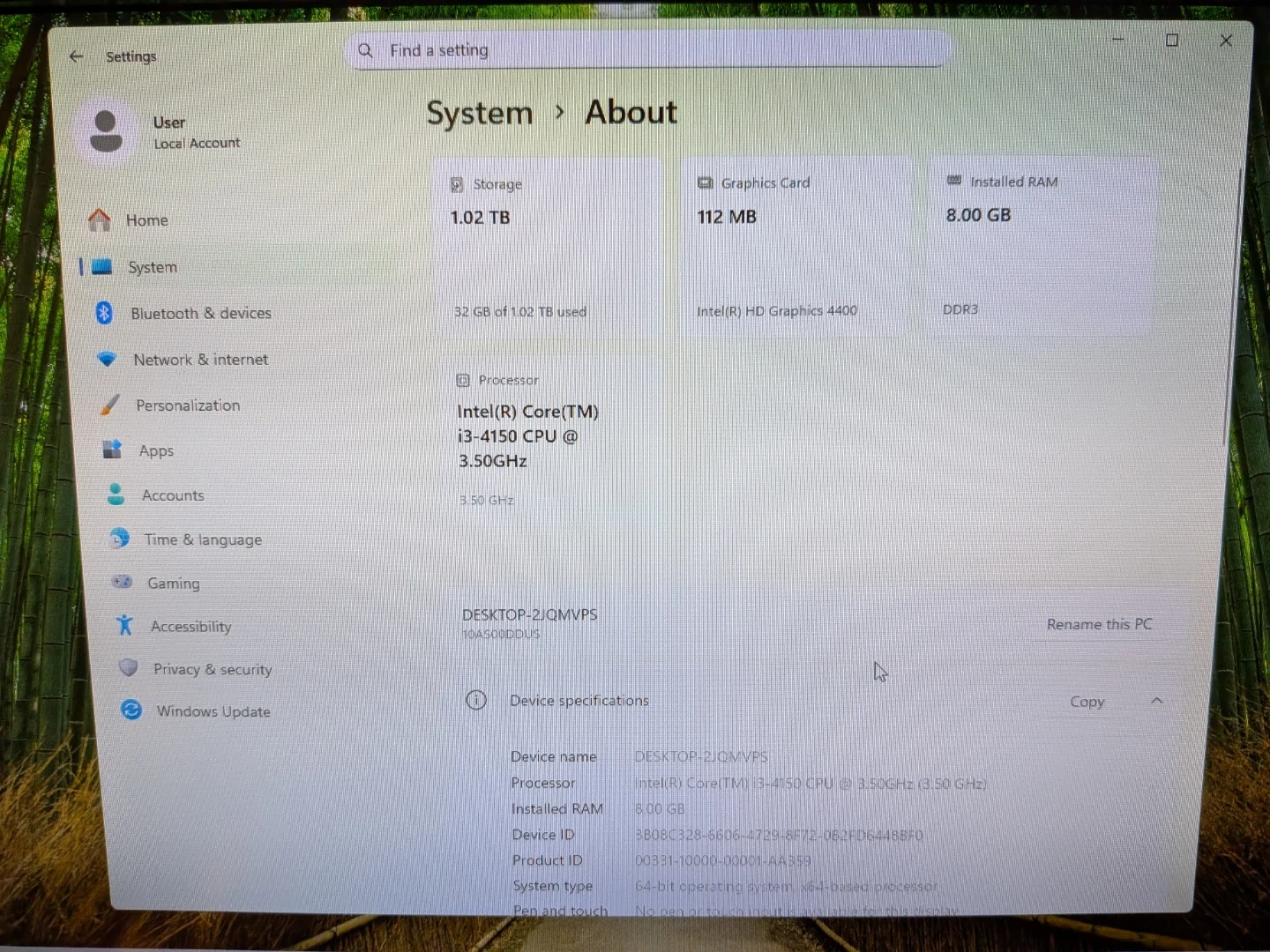Select the Personalization paintbrush icon

(109, 405)
